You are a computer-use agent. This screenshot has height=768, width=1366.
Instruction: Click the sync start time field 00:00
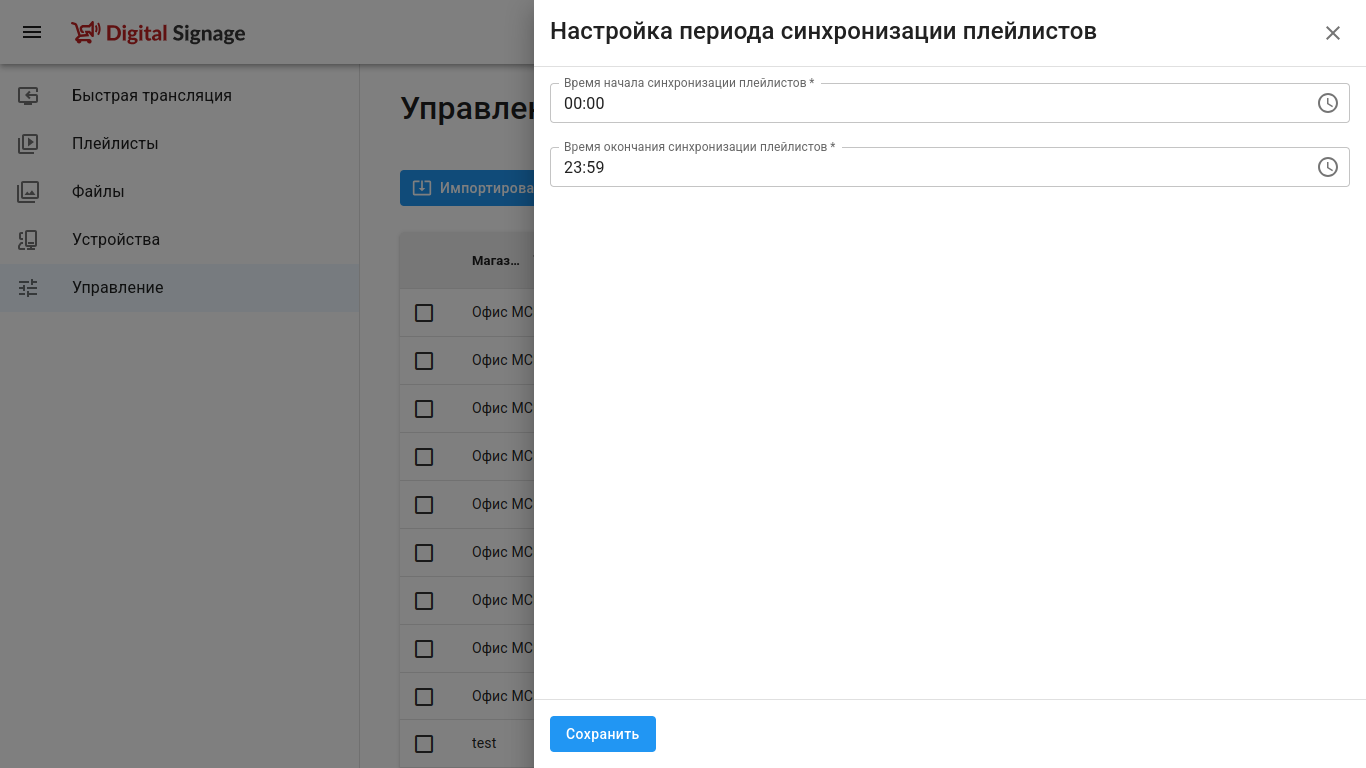point(930,104)
